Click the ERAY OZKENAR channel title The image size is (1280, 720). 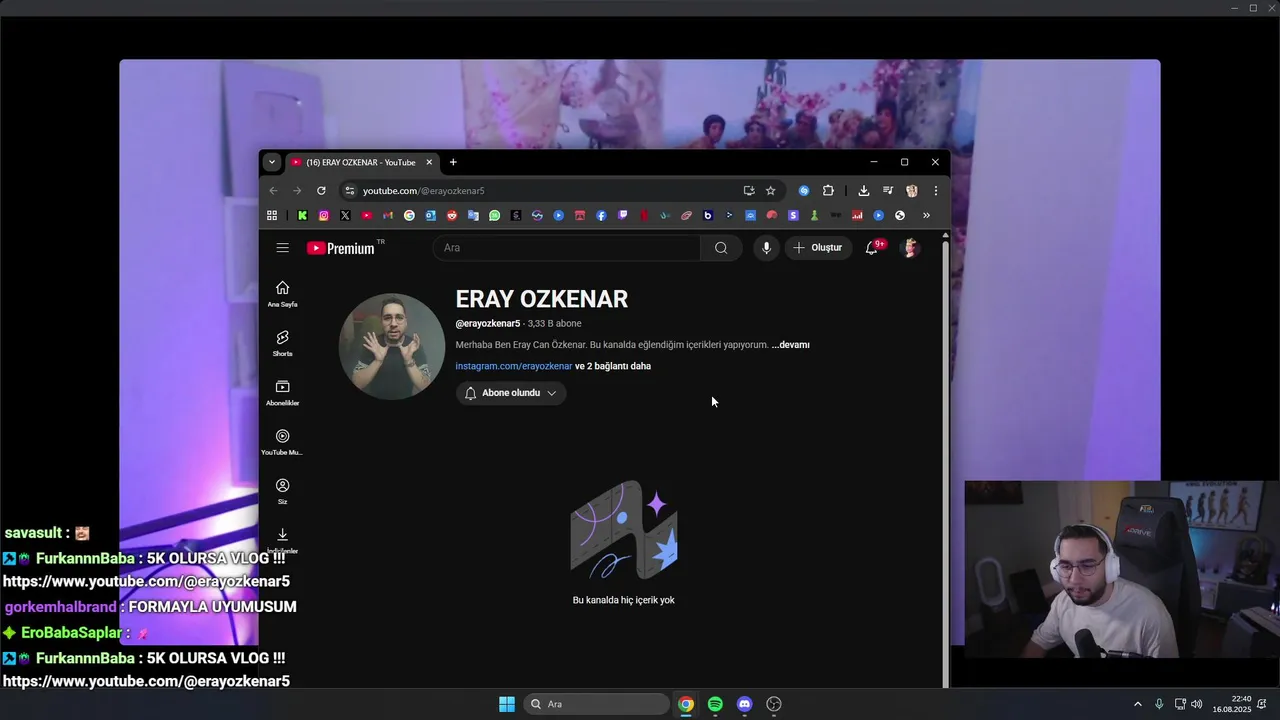click(x=542, y=299)
